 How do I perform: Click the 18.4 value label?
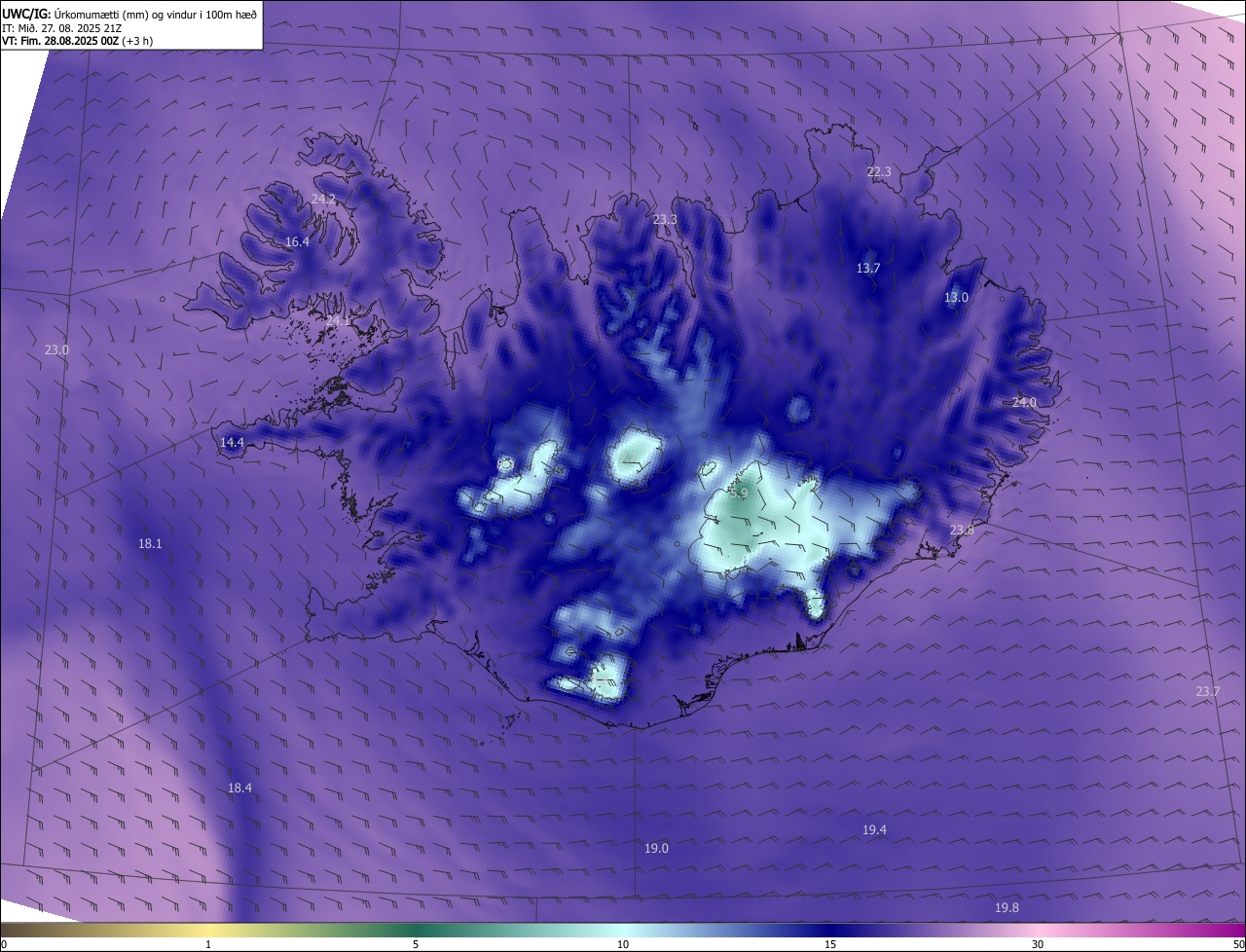click(x=239, y=787)
